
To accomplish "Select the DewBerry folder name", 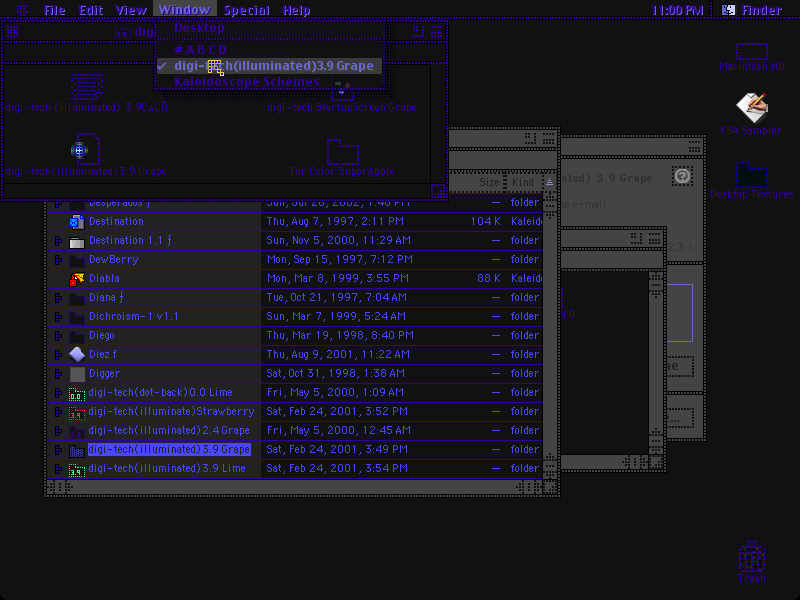I will pos(114,260).
